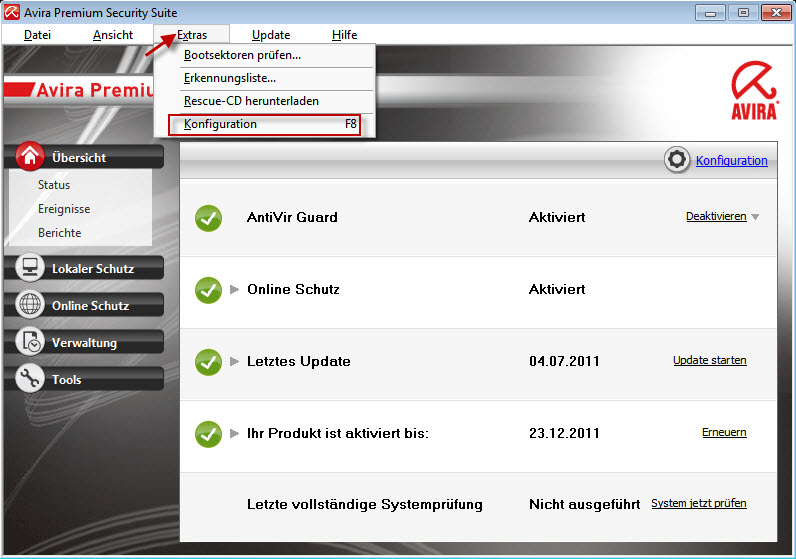Image resolution: width=796 pixels, height=559 pixels.
Task: Expand the Letztes Update row triangle
Action: 234,361
